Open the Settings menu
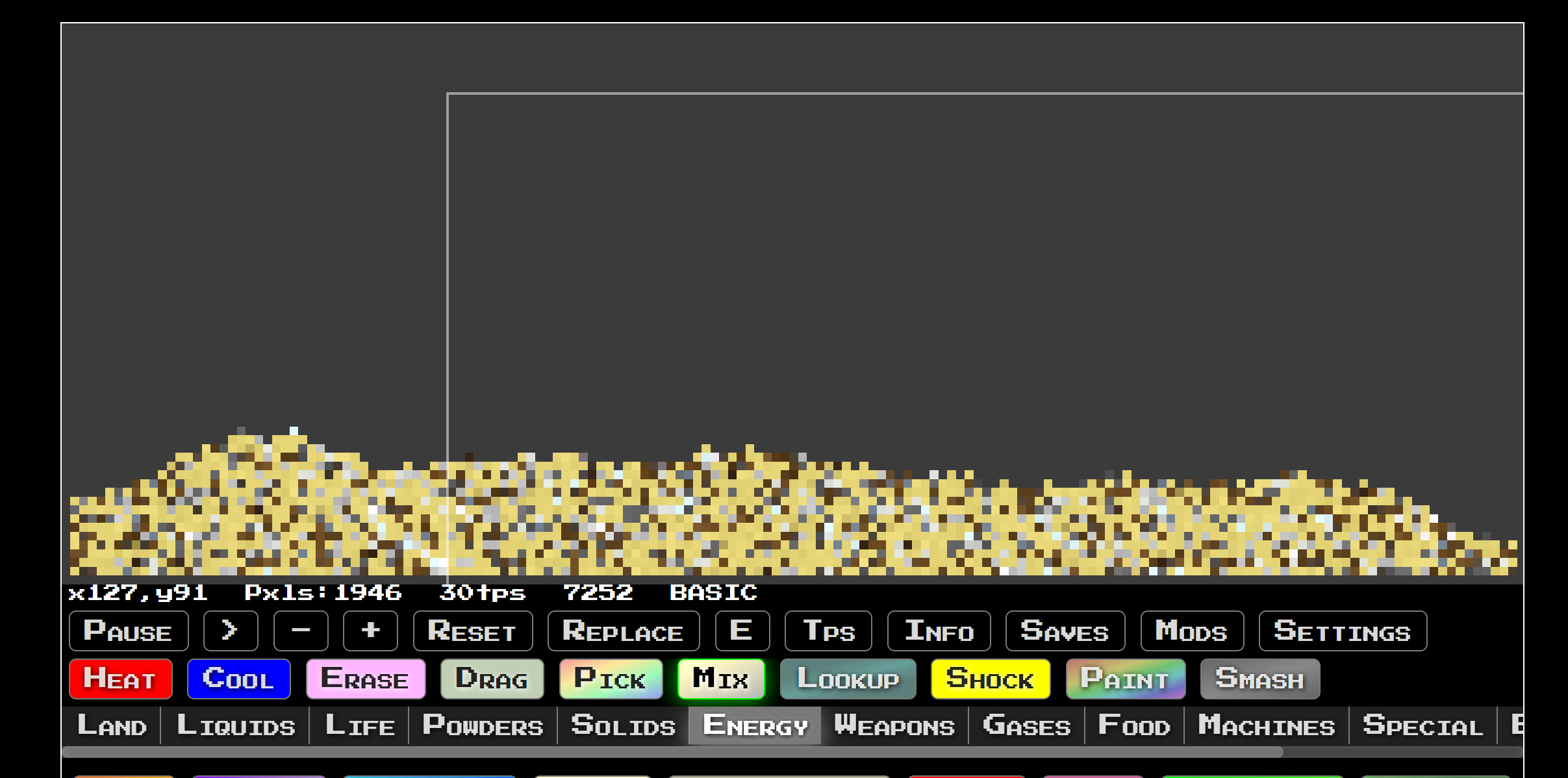The width and height of the screenshot is (1568, 778). pyautogui.click(x=1342, y=631)
